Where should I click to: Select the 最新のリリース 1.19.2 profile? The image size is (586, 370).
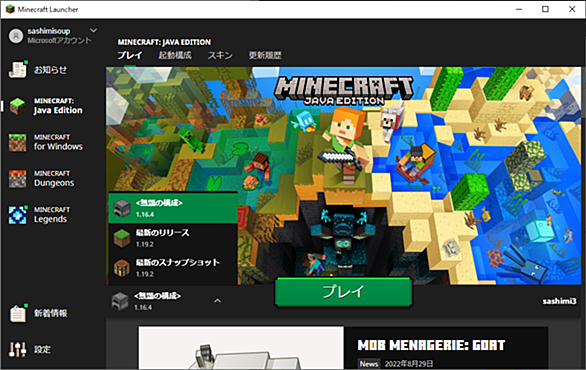[x=173, y=238]
